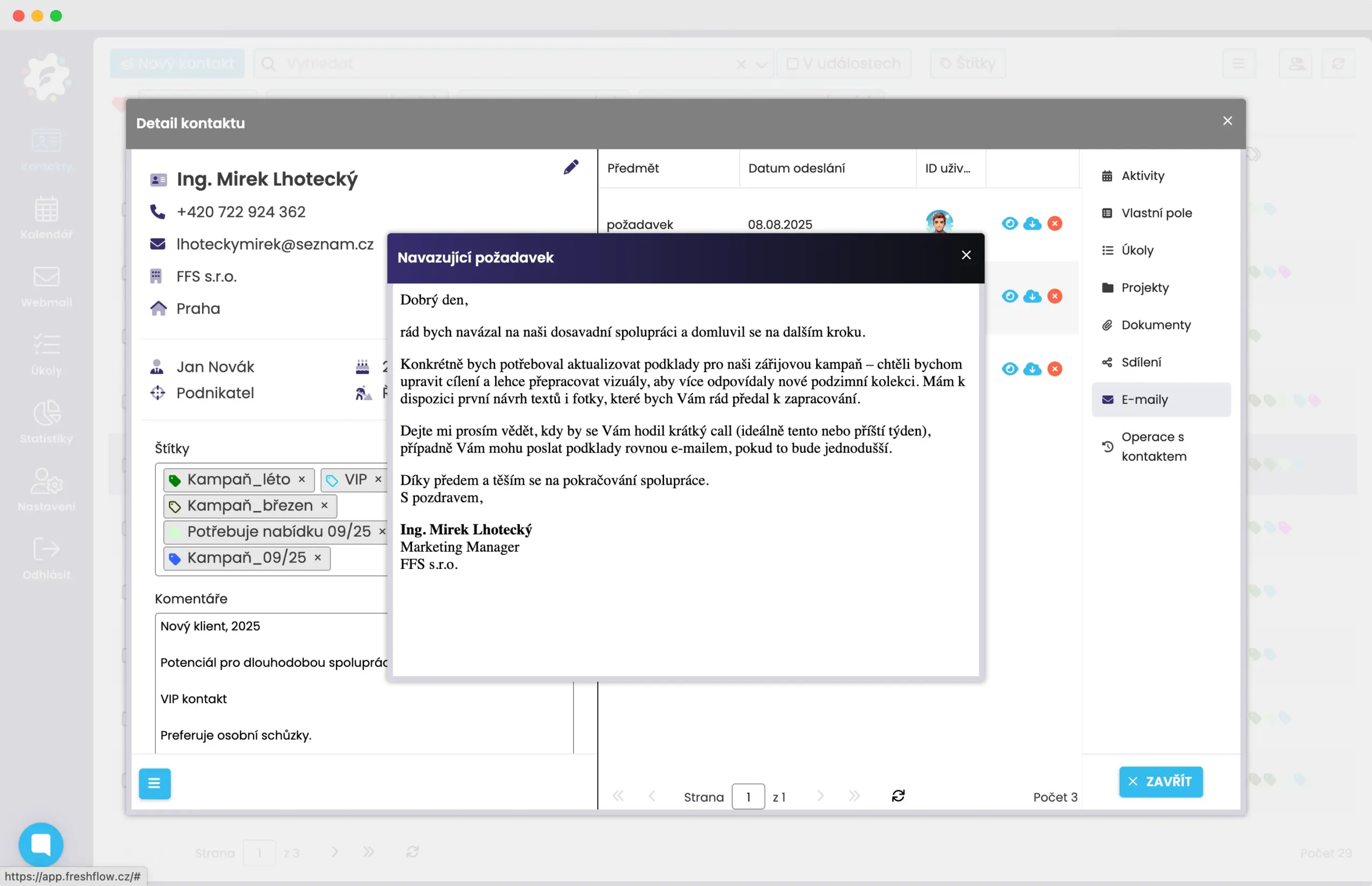Viewport: 1372px width, 886px height.
Task: View the požadavek email with eye icon
Action: tap(1009, 224)
